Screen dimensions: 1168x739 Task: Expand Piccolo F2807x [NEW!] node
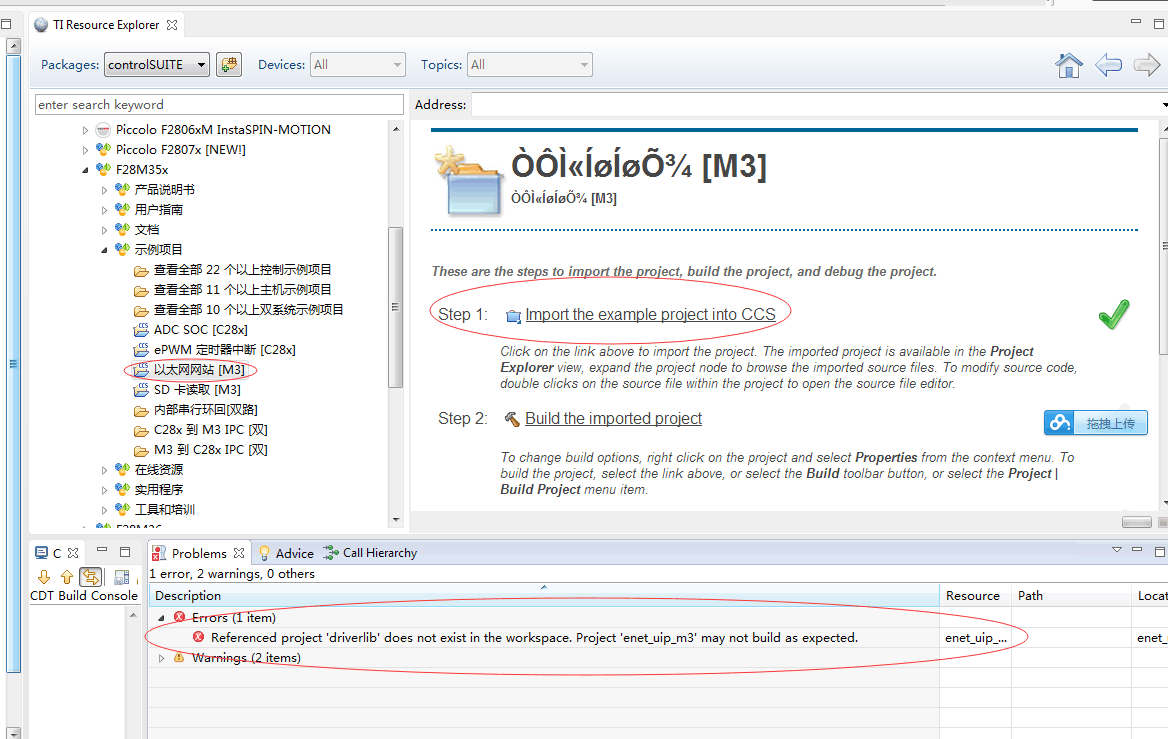[x=85, y=150]
